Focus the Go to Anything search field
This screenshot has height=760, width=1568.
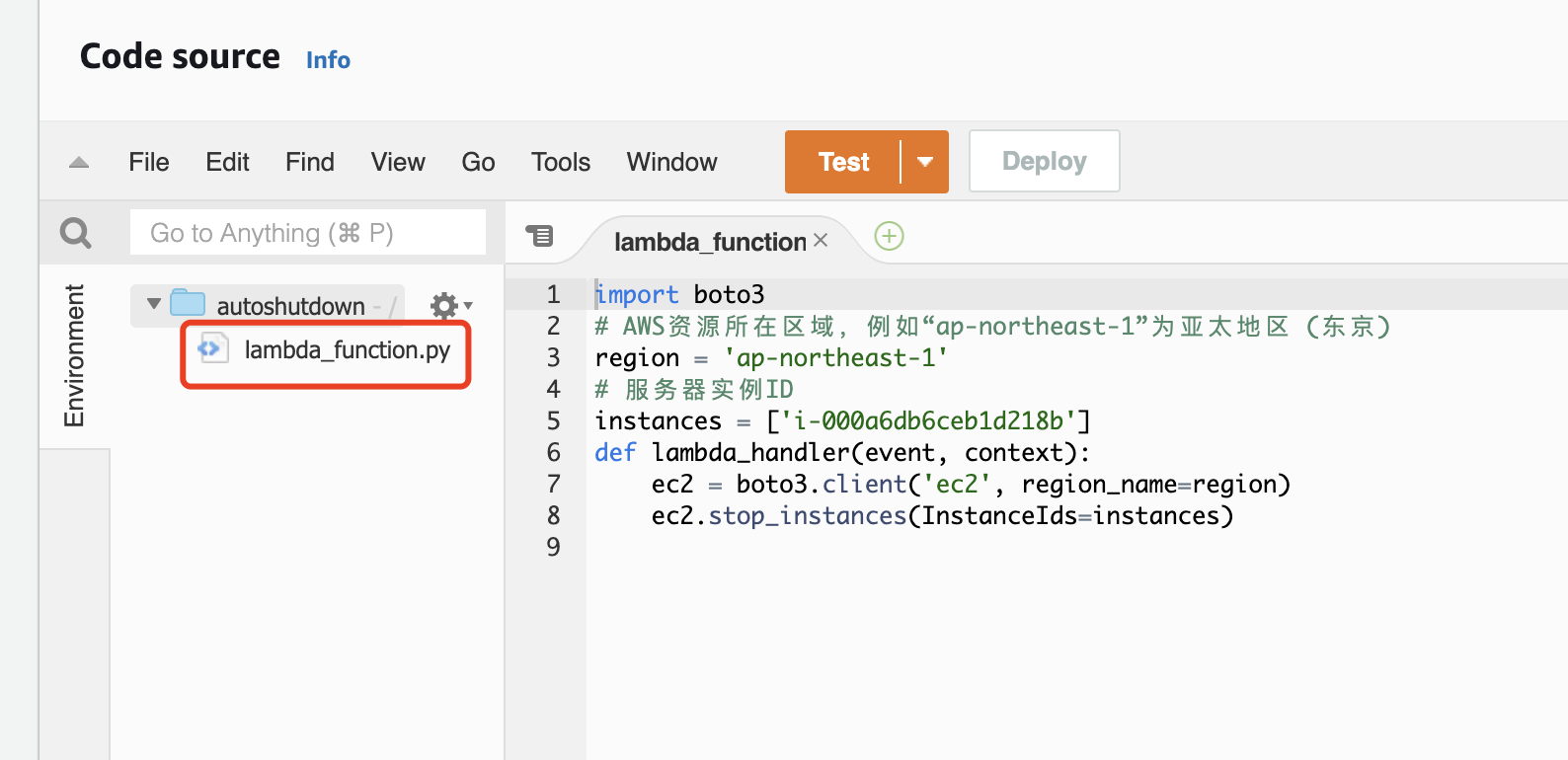pyautogui.click(x=307, y=233)
